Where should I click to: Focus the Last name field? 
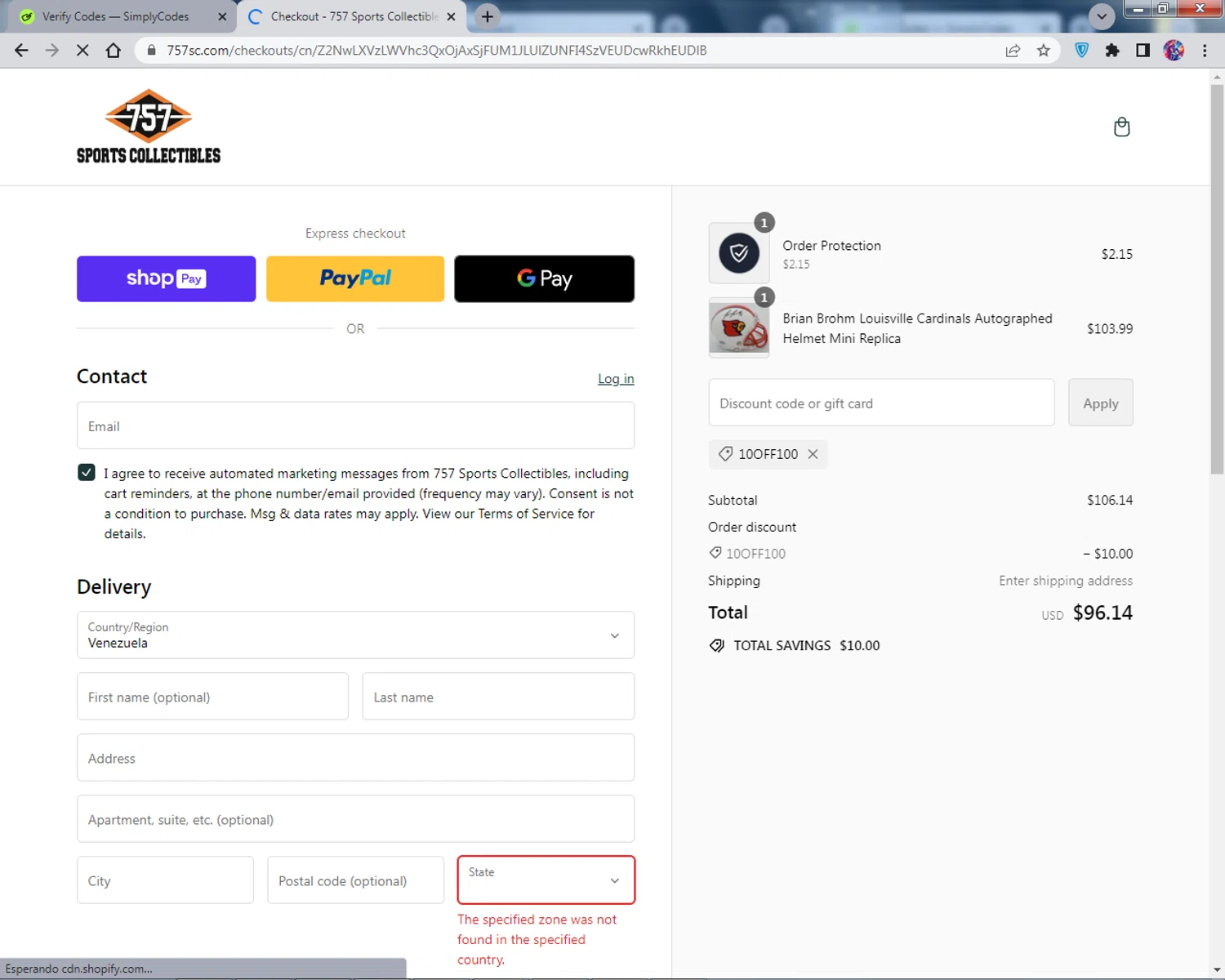point(498,697)
